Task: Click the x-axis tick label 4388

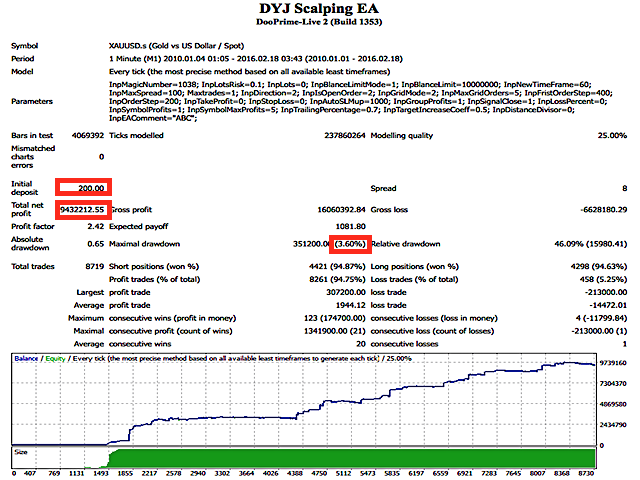Action: click(295, 473)
